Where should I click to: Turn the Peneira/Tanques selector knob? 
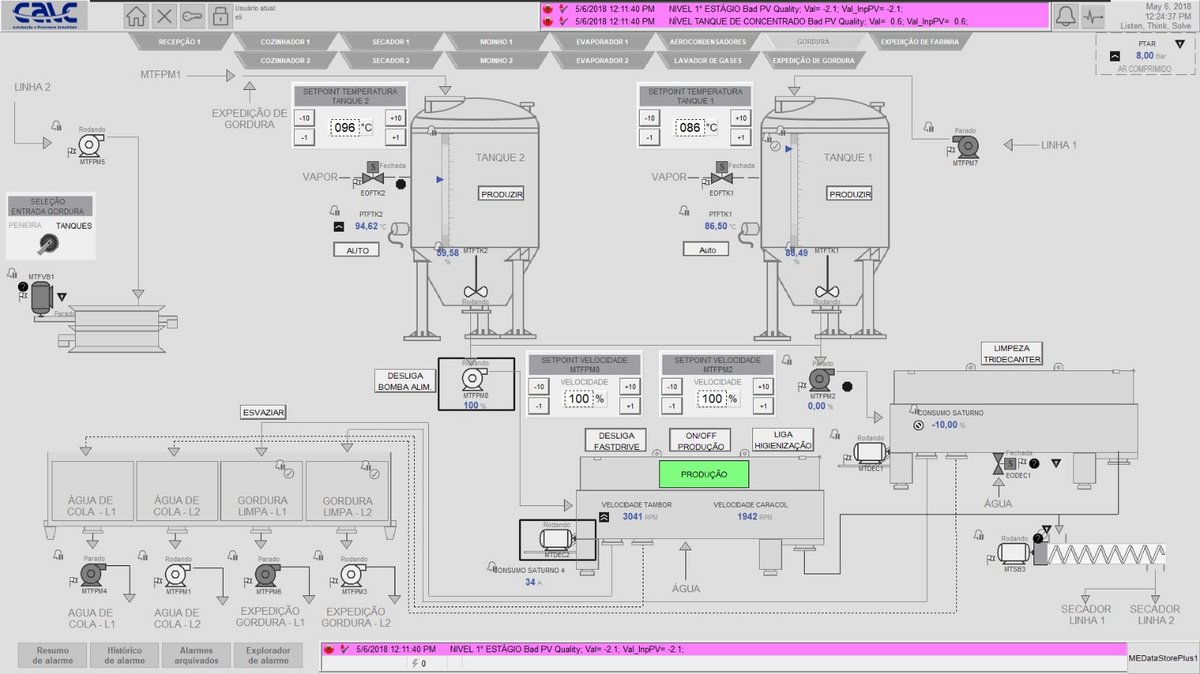pyautogui.click(x=47, y=243)
